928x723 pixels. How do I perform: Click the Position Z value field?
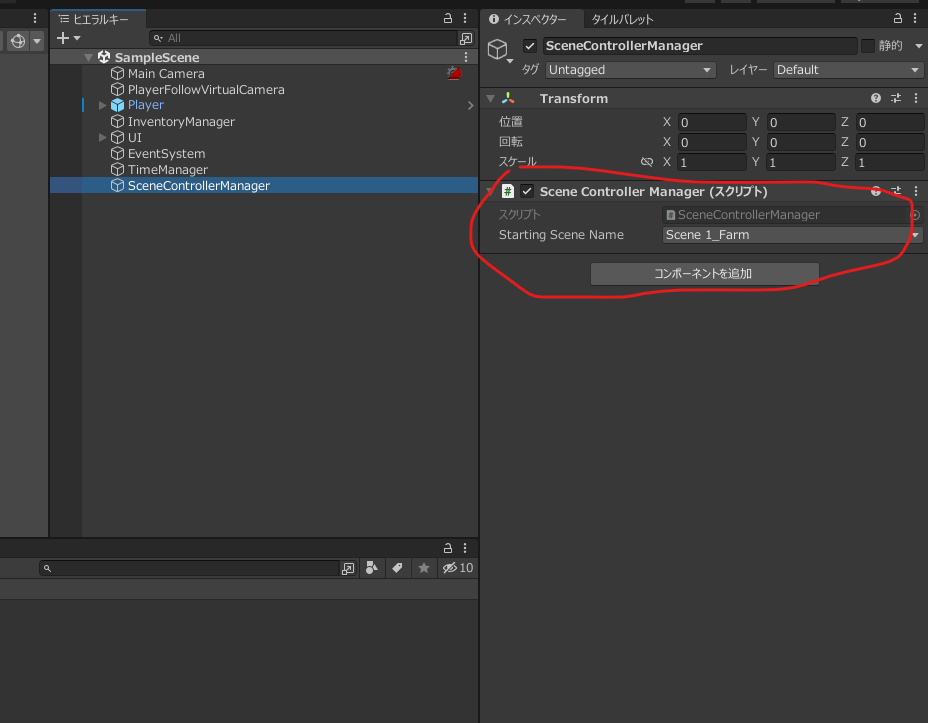tap(890, 122)
